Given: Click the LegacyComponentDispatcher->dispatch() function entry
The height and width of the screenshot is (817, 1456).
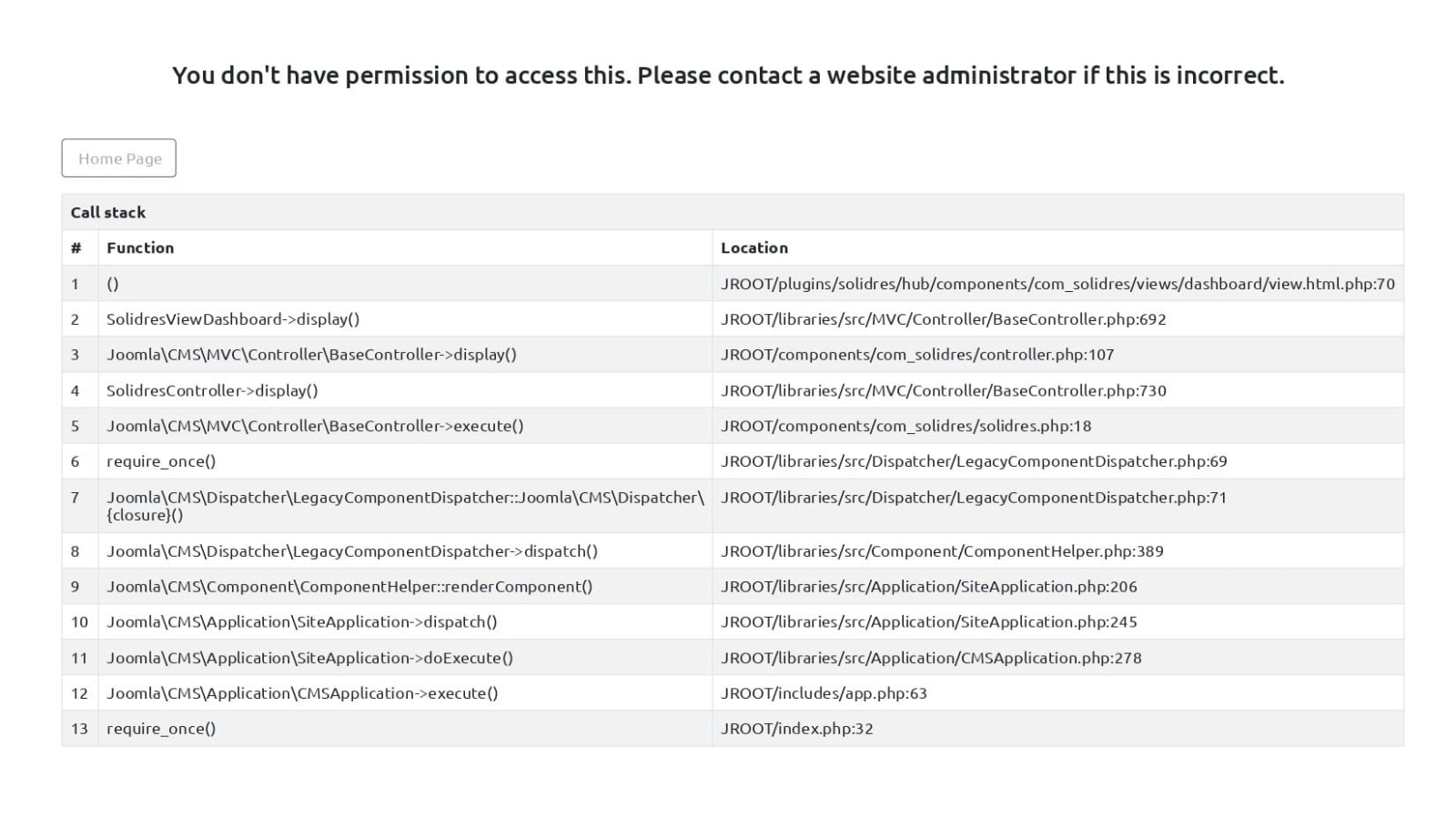Looking at the screenshot, I should [352, 551].
